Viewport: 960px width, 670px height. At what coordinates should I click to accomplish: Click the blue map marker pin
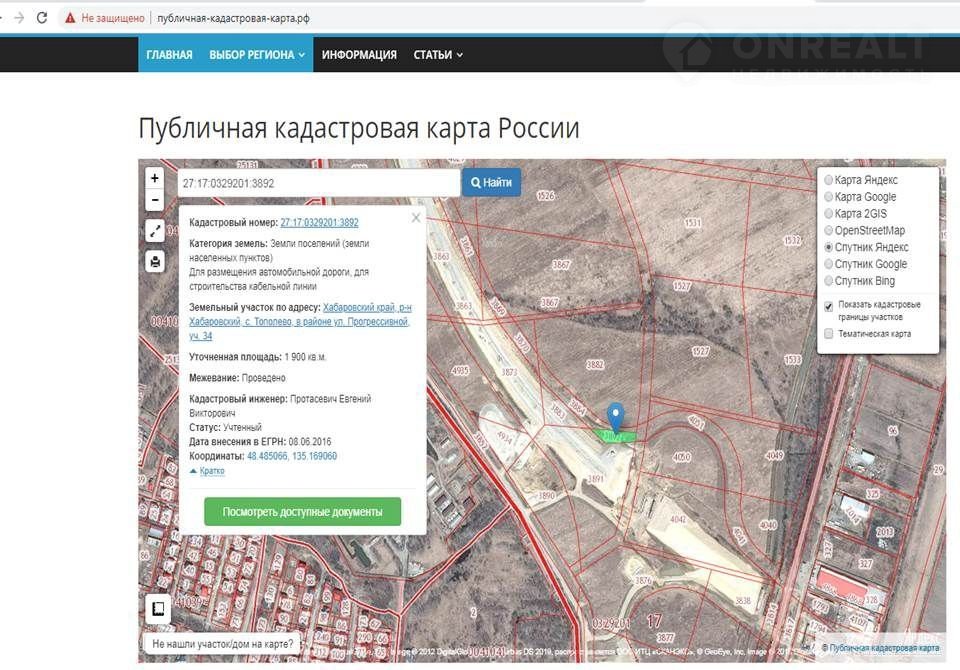point(616,416)
